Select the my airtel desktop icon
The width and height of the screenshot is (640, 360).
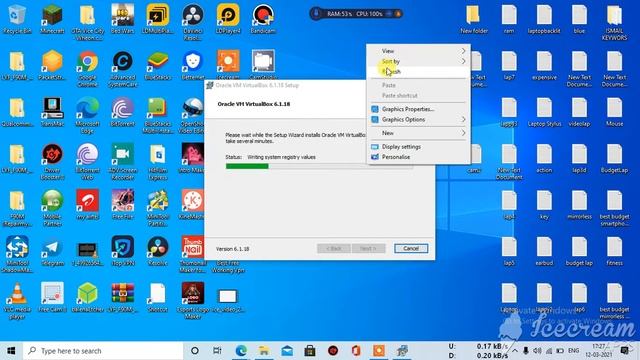(87, 205)
